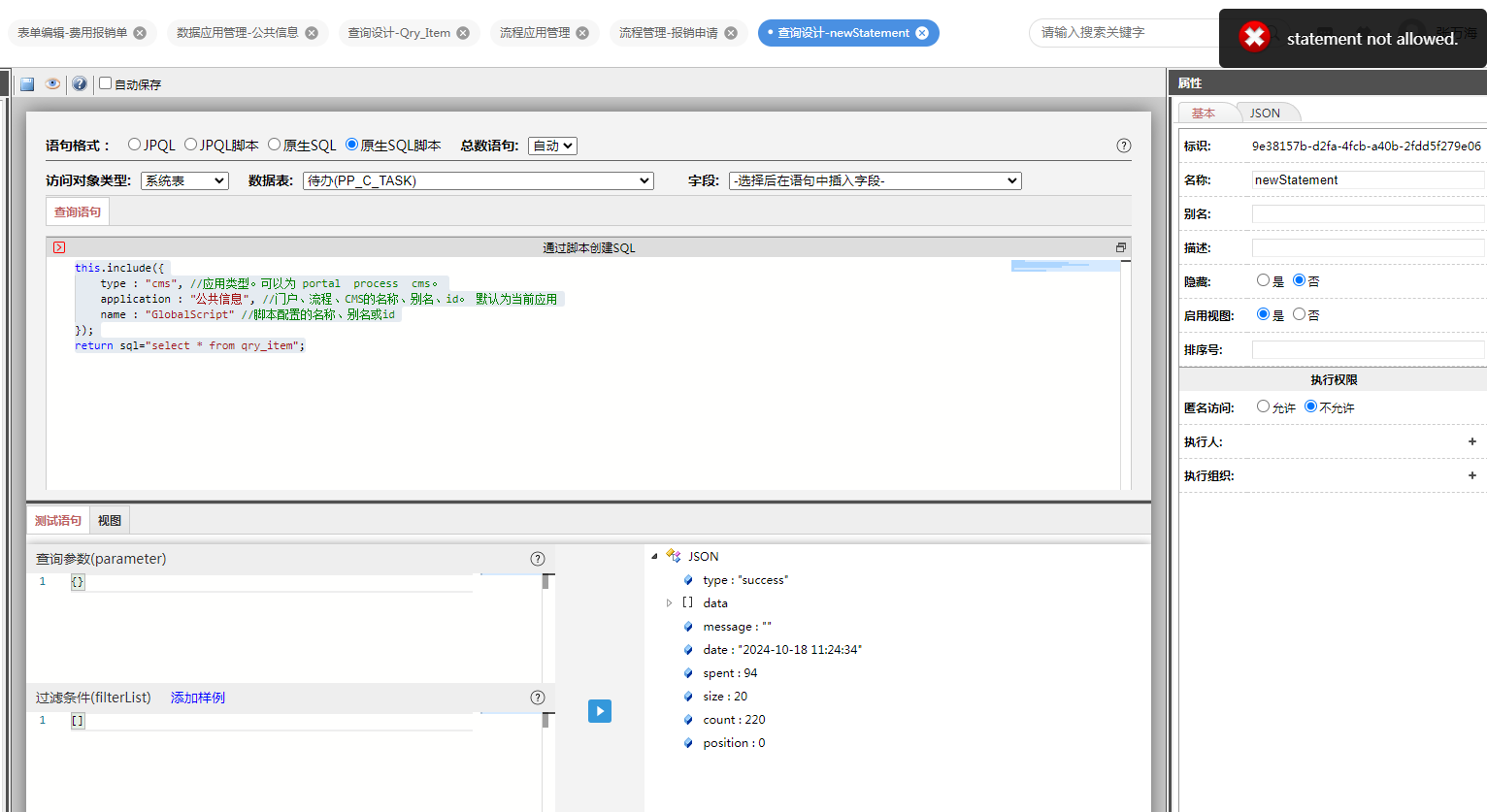The width and height of the screenshot is (1487, 812).
Task: Expand the data node in JSON tree
Action: 669,603
